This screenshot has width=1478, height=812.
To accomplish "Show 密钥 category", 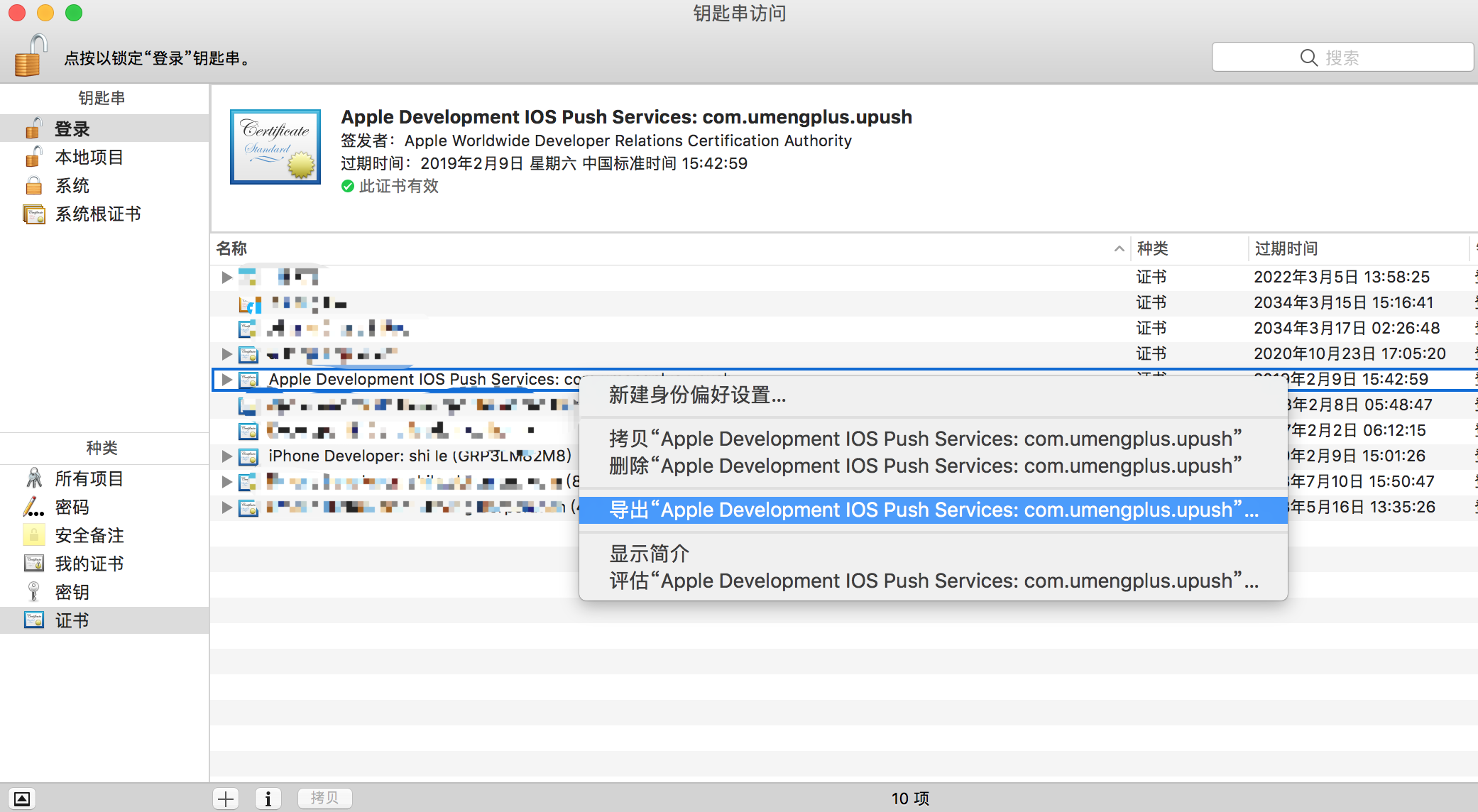I will tap(104, 592).
